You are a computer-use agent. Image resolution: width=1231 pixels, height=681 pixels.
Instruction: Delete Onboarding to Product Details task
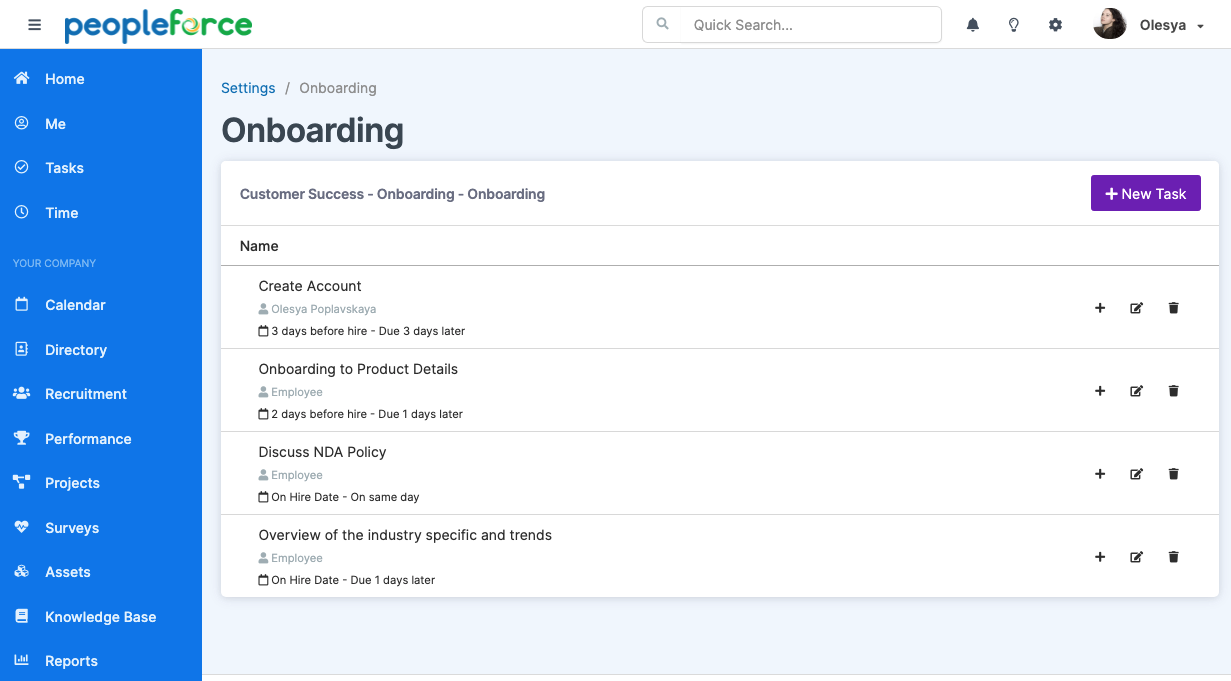click(x=1174, y=391)
